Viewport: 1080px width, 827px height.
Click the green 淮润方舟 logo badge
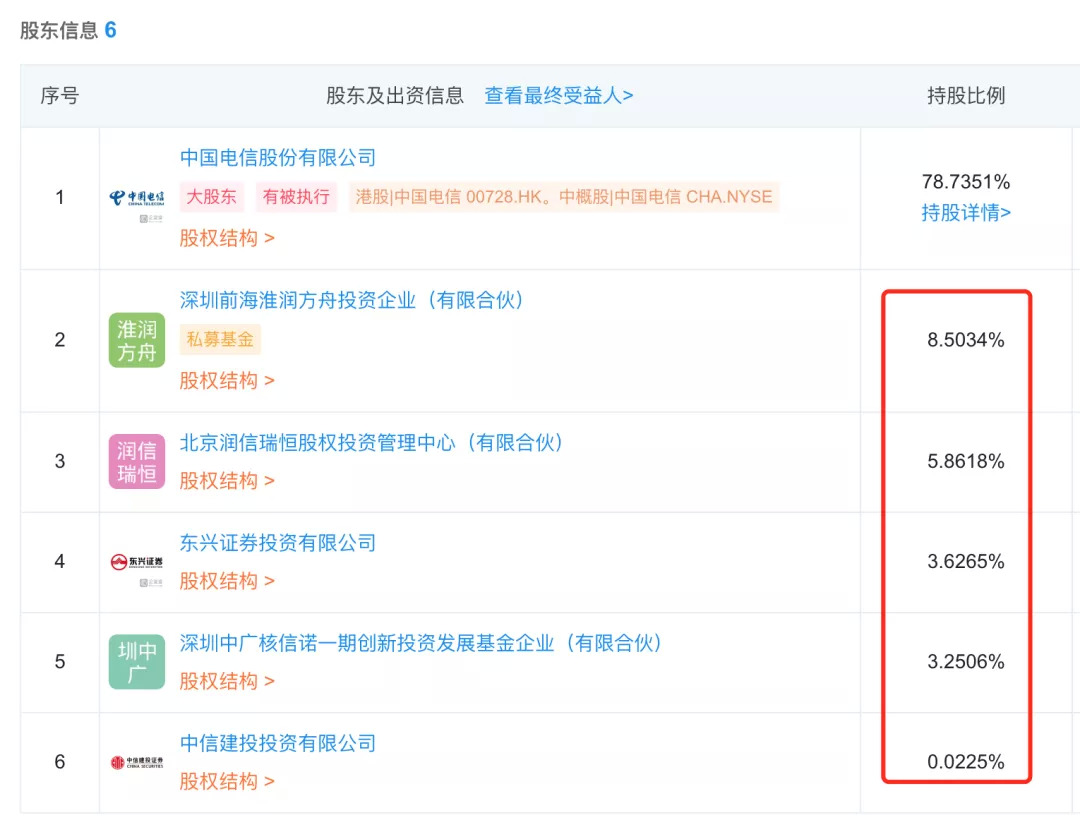137,340
